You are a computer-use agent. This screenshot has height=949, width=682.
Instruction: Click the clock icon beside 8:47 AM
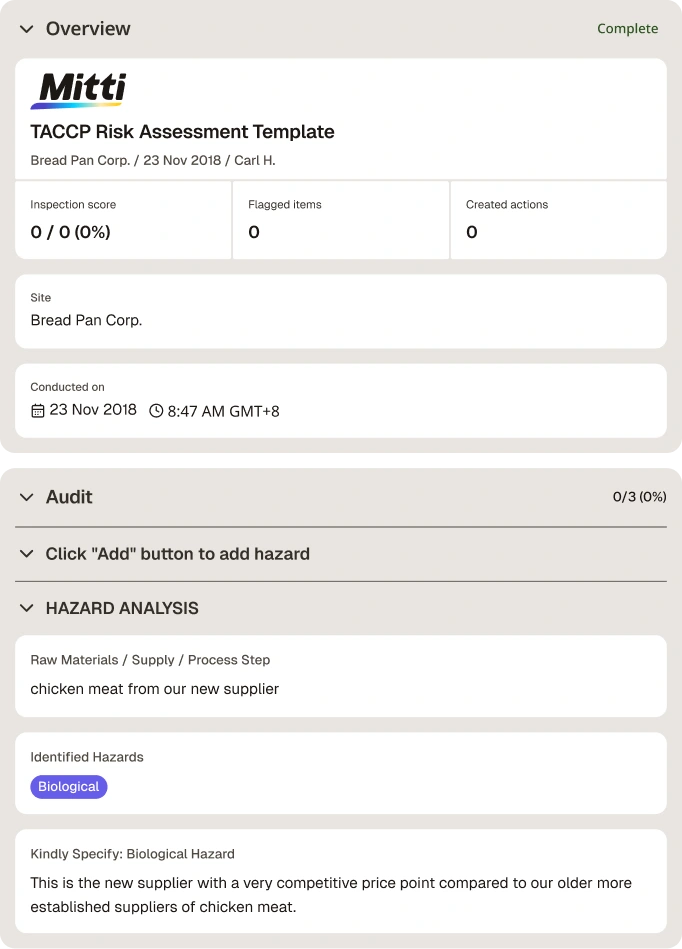pos(156,411)
